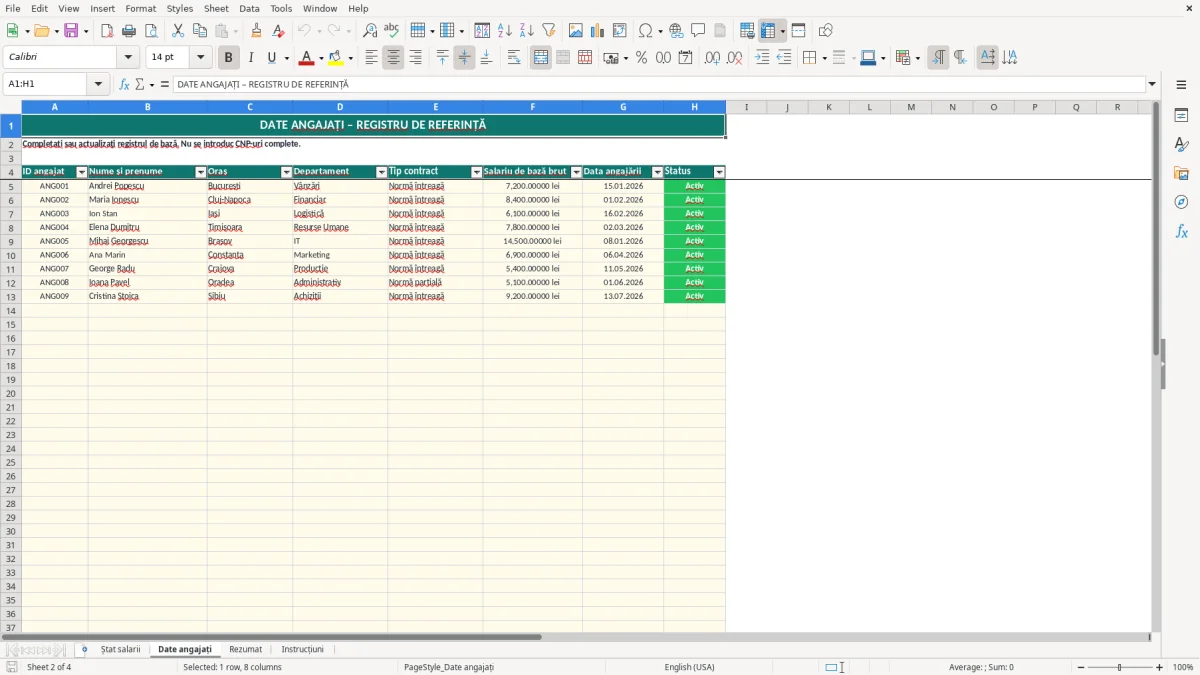Insert special character omega icon

tap(646, 31)
